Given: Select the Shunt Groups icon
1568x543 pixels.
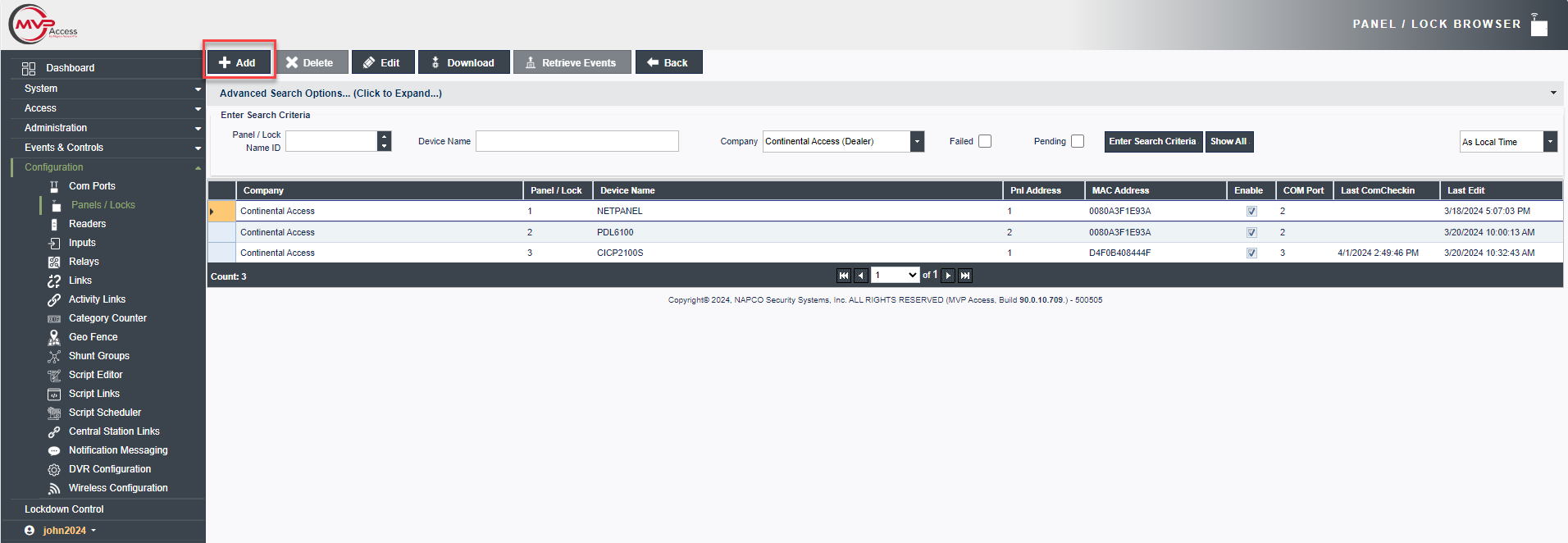Looking at the screenshot, I should click(x=54, y=356).
